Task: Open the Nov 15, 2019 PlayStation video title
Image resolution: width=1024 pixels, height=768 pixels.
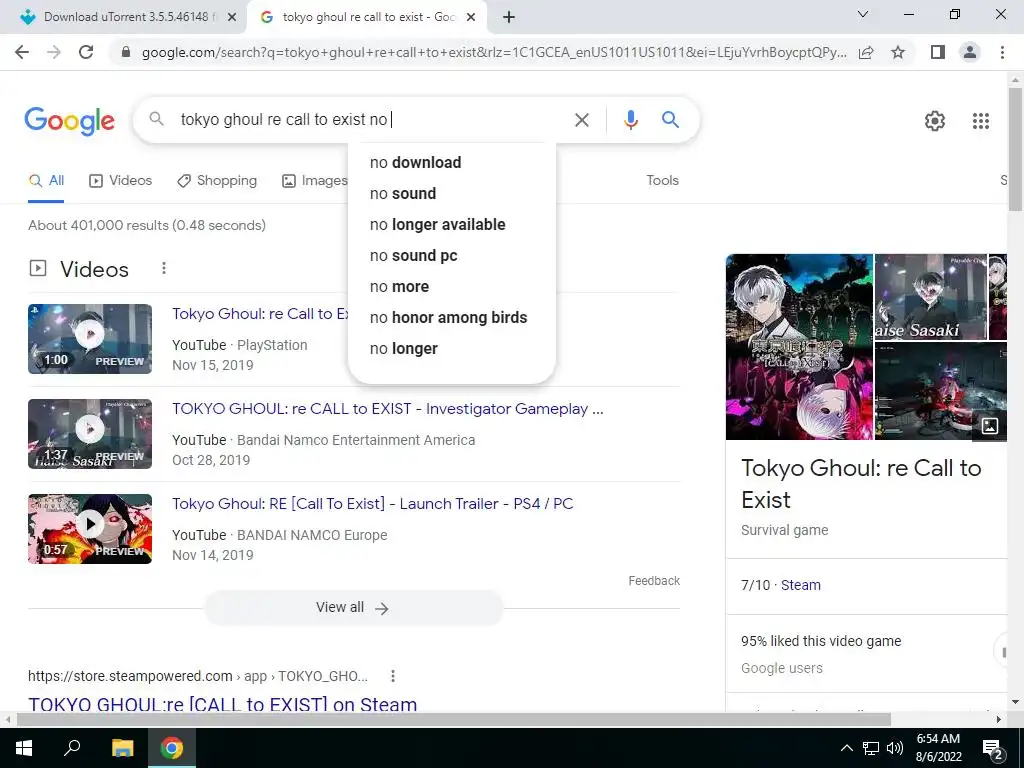Action: pos(260,314)
